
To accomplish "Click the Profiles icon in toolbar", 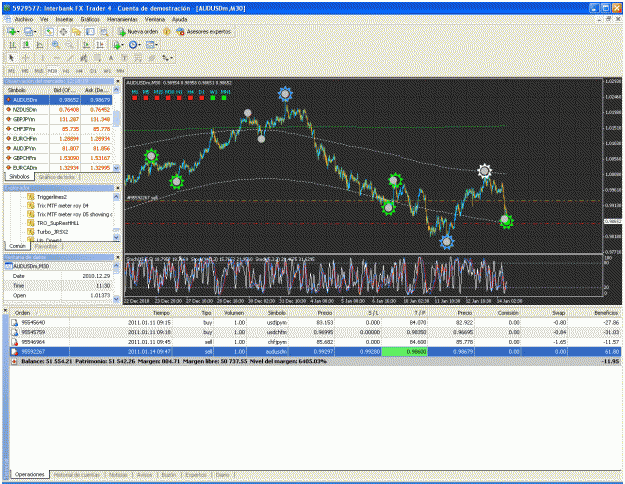I will [28, 31].
